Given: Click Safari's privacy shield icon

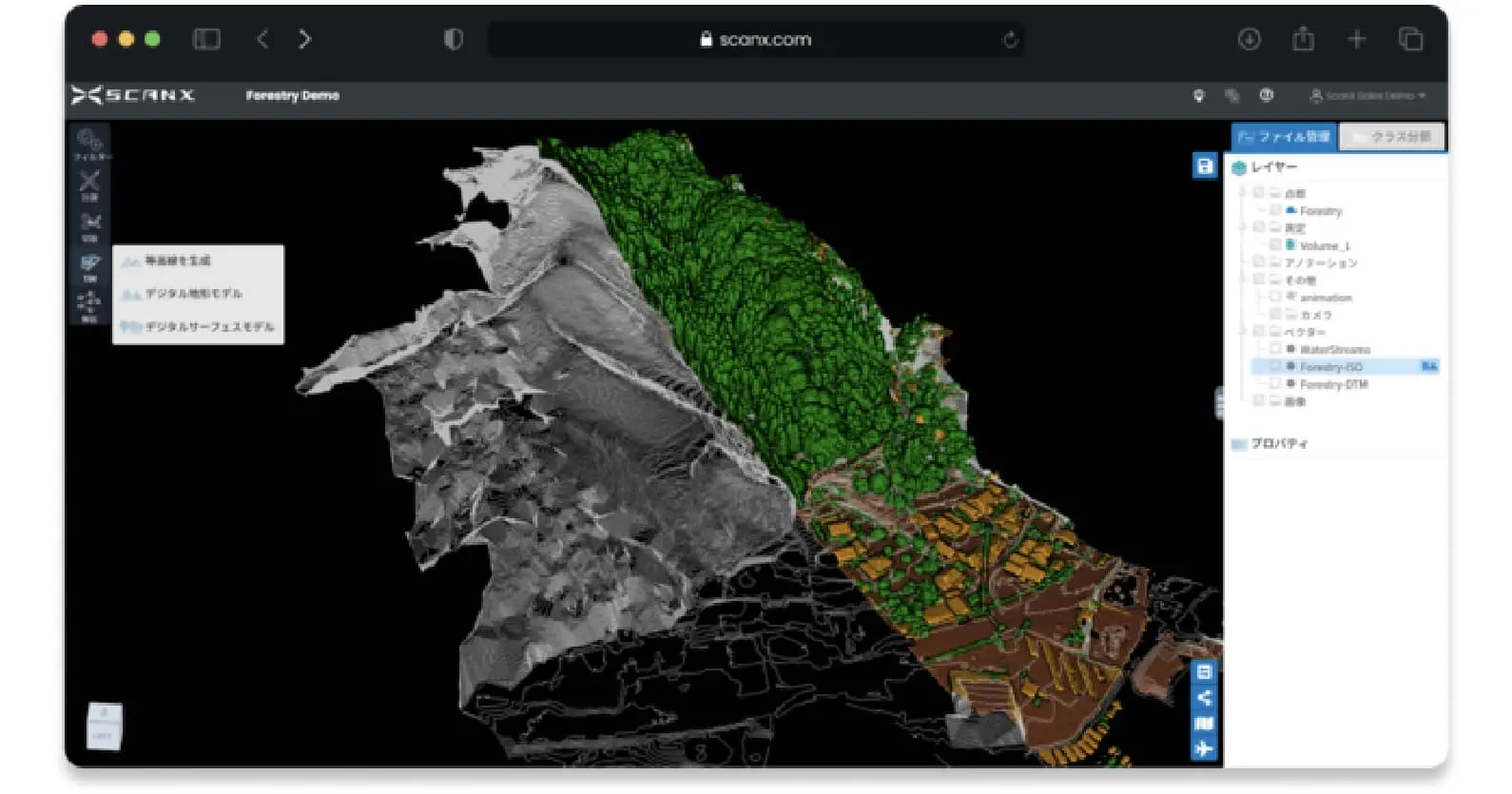Looking at the screenshot, I should pyautogui.click(x=454, y=39).
